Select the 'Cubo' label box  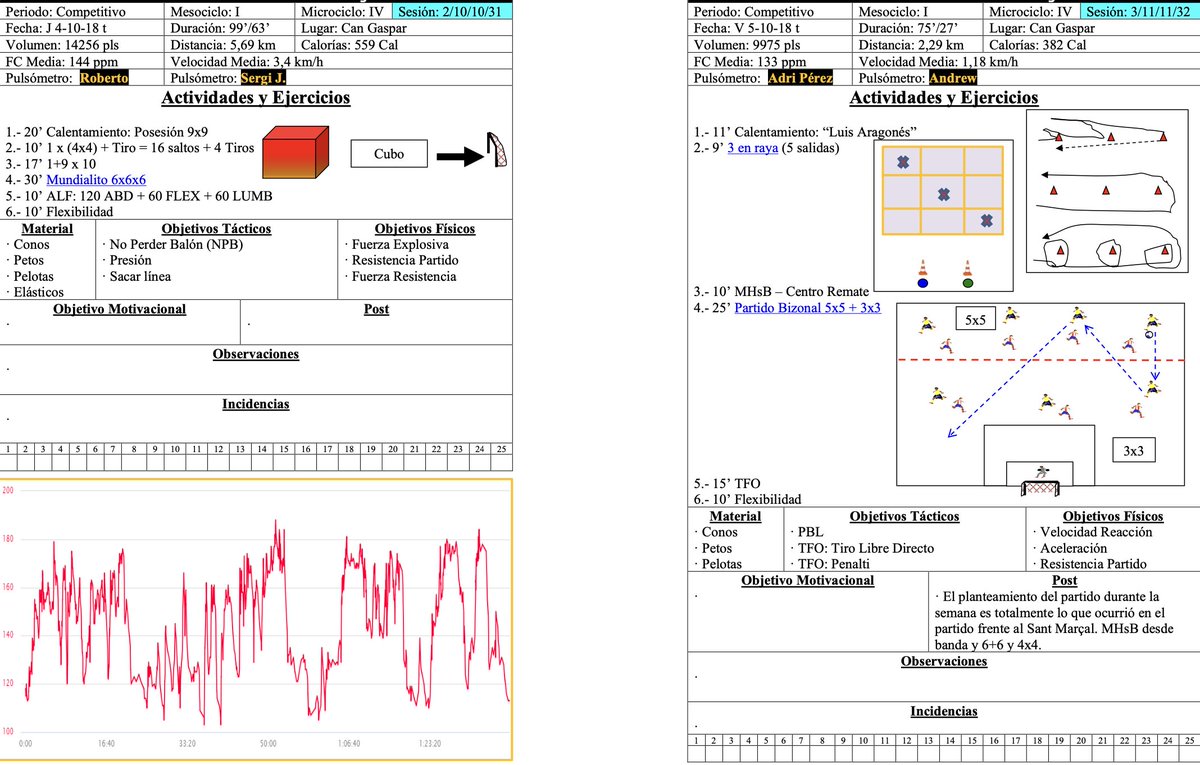tap(390, 154)
